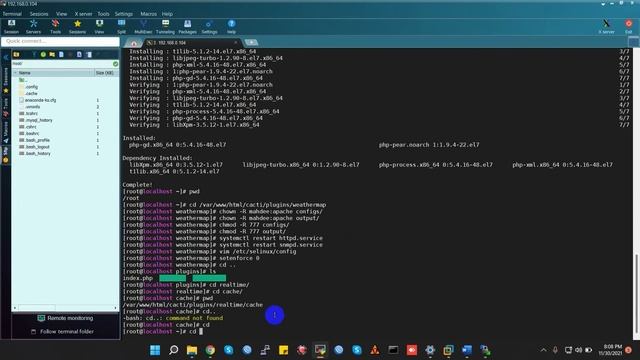Viewport: 640px width, 360px height.
Task: Select the .tcshrc file
Action: [29, 113]
